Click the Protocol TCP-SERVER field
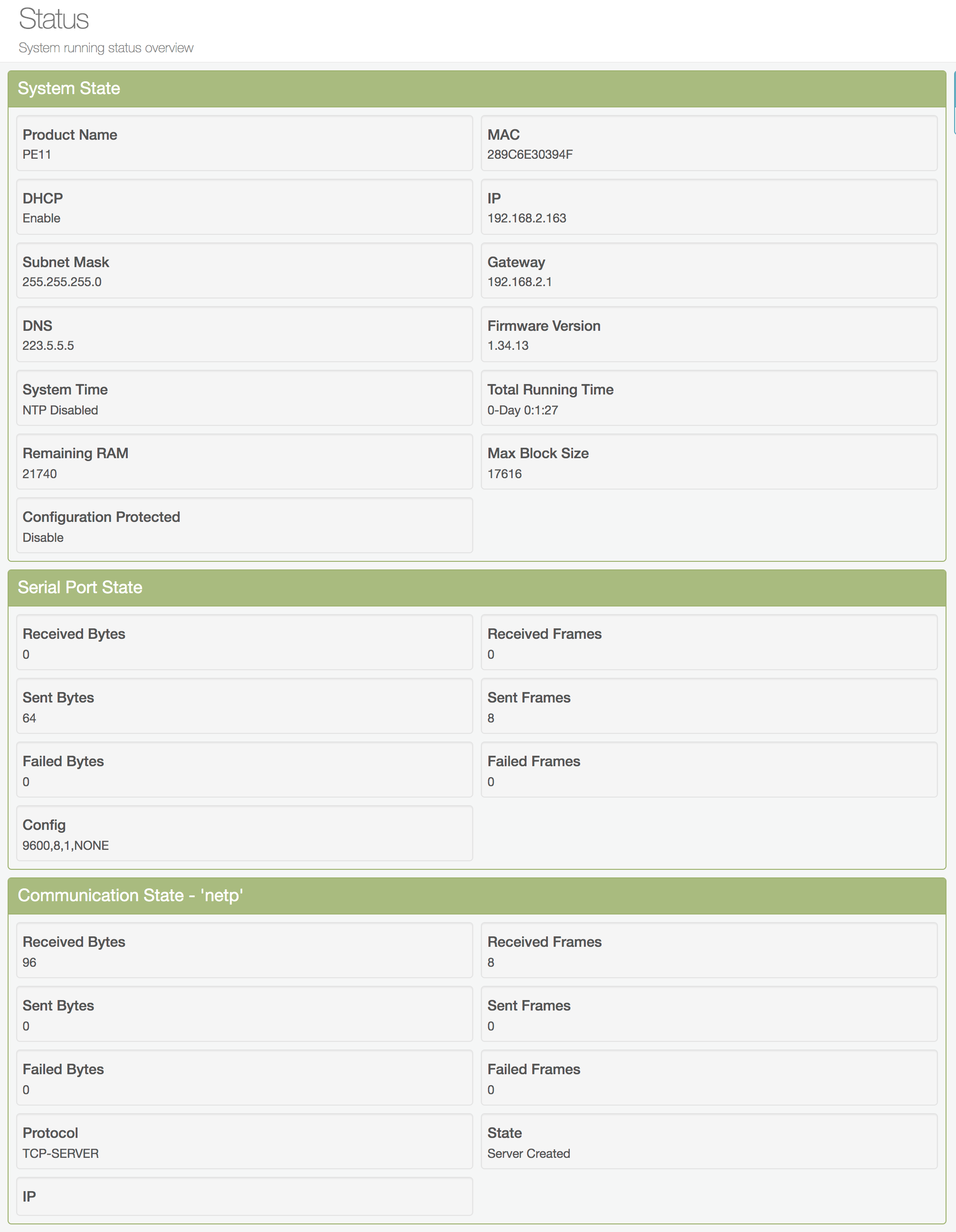Image resolution: width=956 pixels, height=1232 pixels. (x=244, y=1142)
